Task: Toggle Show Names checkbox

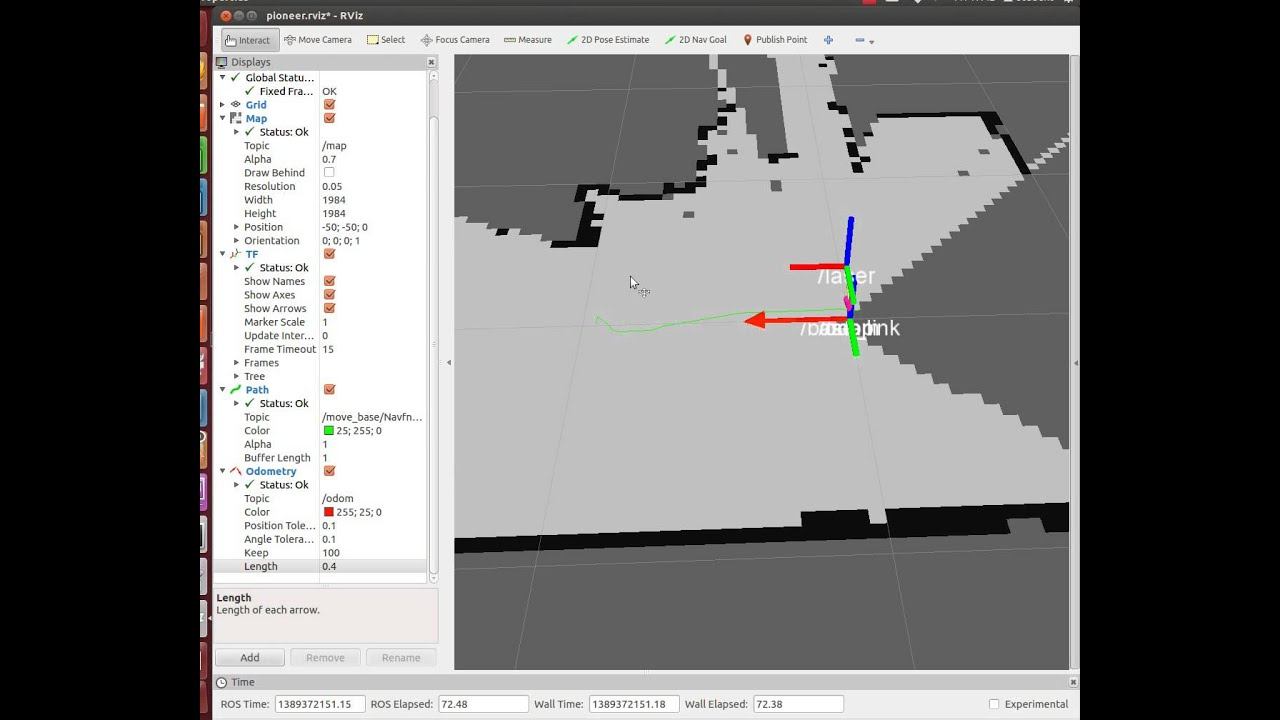Action: click(x=329, y=281)
